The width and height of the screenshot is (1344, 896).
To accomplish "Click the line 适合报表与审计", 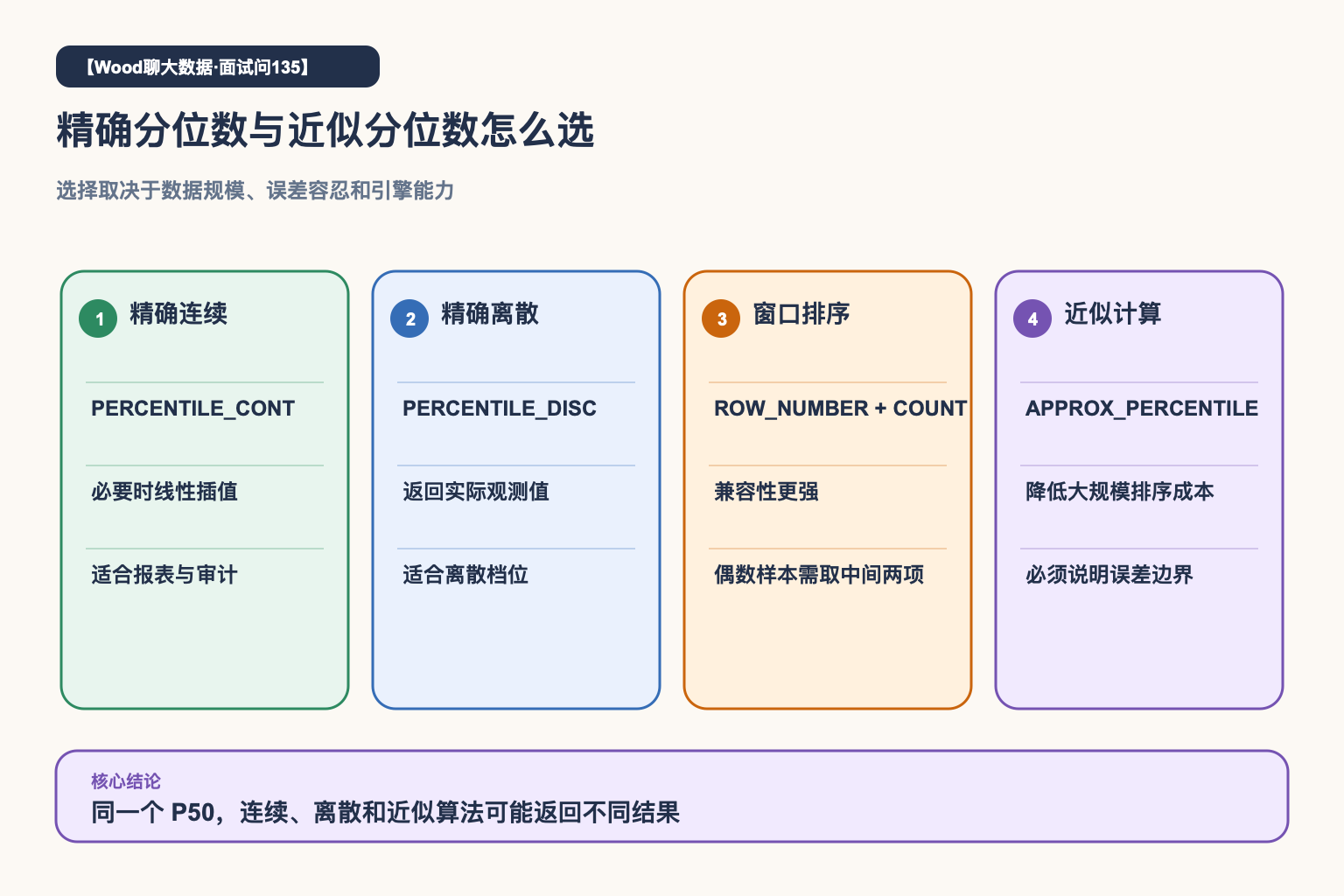I will 164,575.
